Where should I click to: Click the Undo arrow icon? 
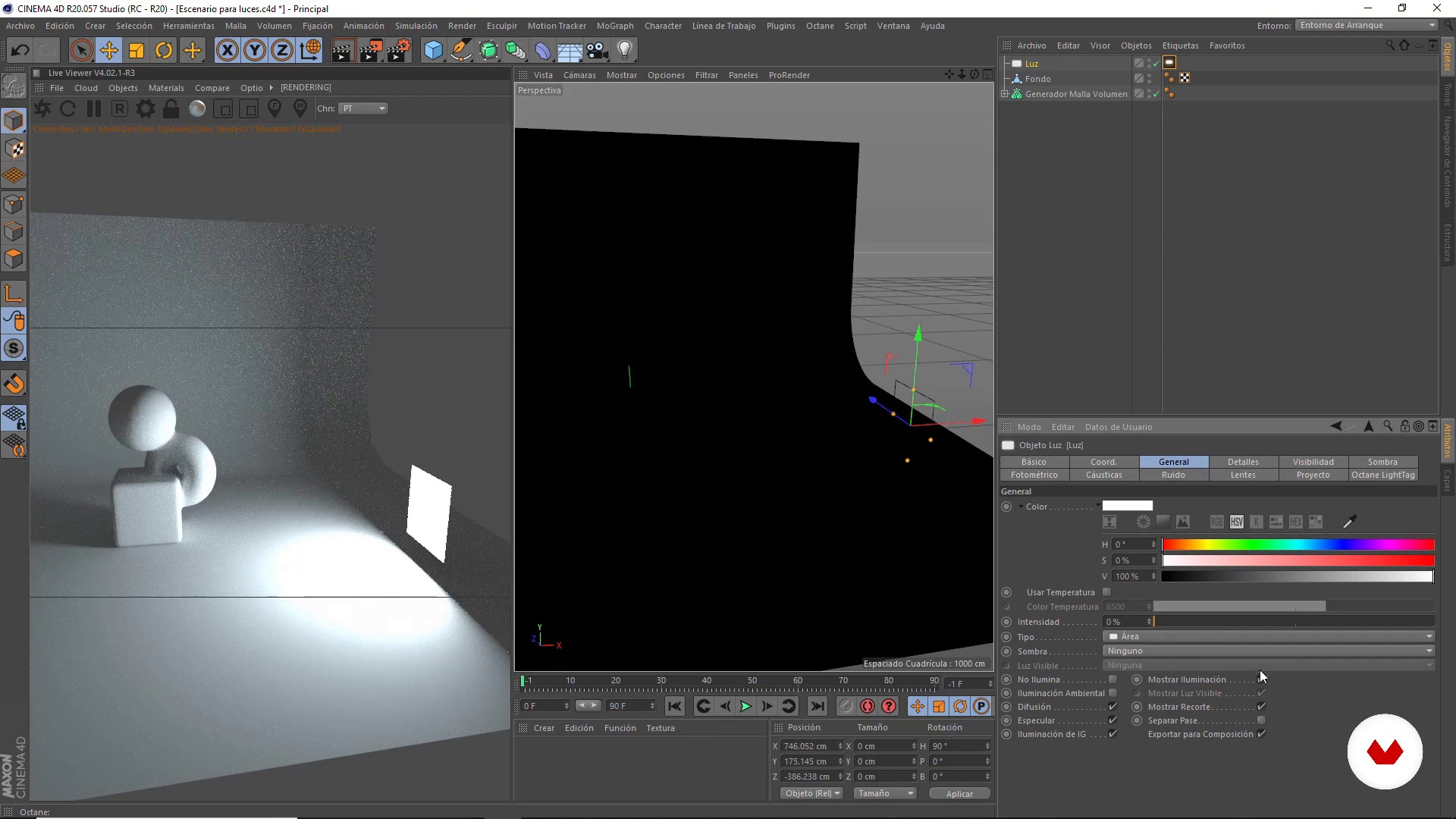(20, 51)
